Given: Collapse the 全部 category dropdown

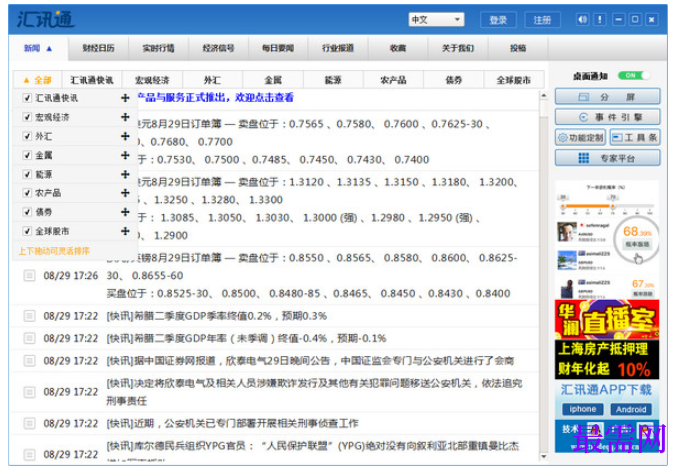Looking at the screenshot, I should (x=38, y=80).
